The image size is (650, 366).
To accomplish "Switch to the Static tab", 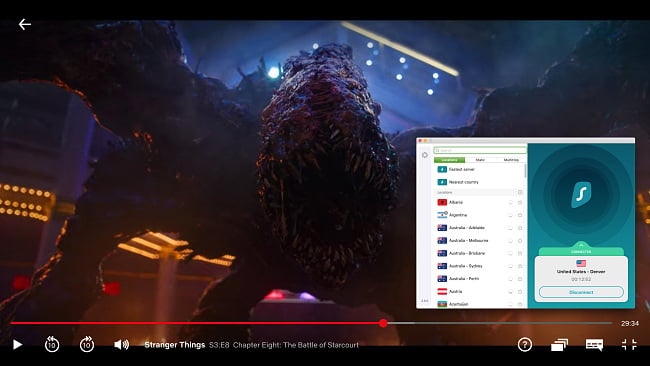I will pyautogui.click(x=480, y=160).
